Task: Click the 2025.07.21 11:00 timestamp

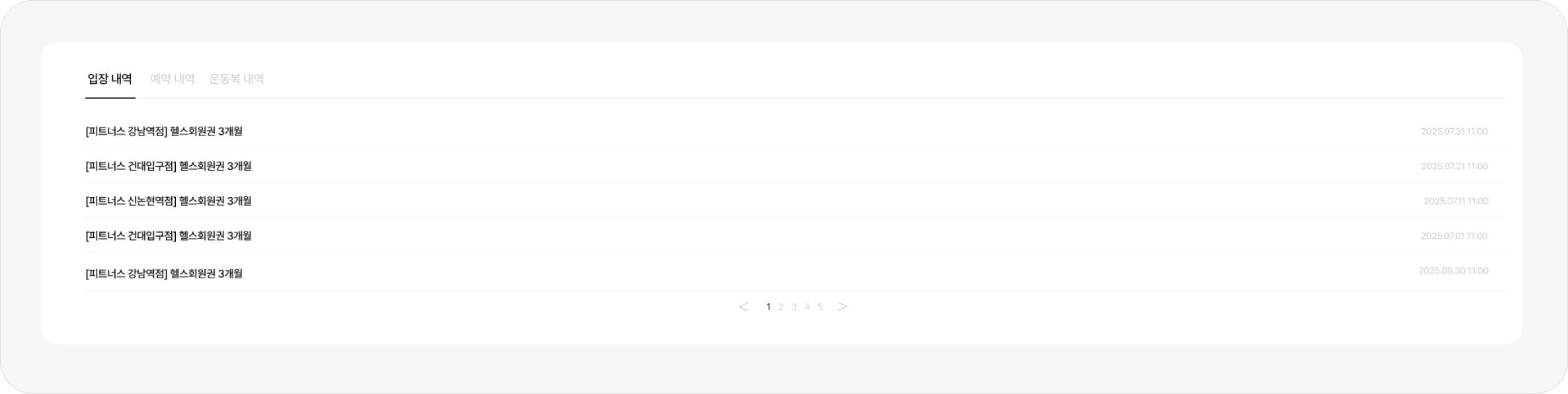Action: (x=1454, y=167)
